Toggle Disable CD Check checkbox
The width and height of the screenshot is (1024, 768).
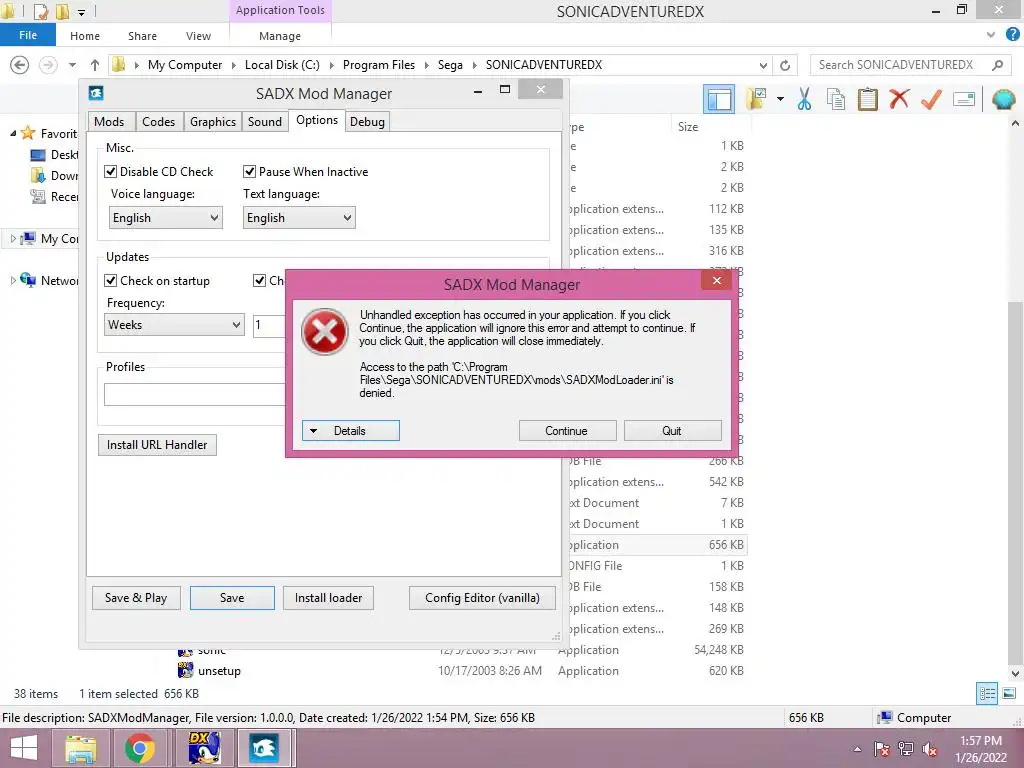(110, 172)
